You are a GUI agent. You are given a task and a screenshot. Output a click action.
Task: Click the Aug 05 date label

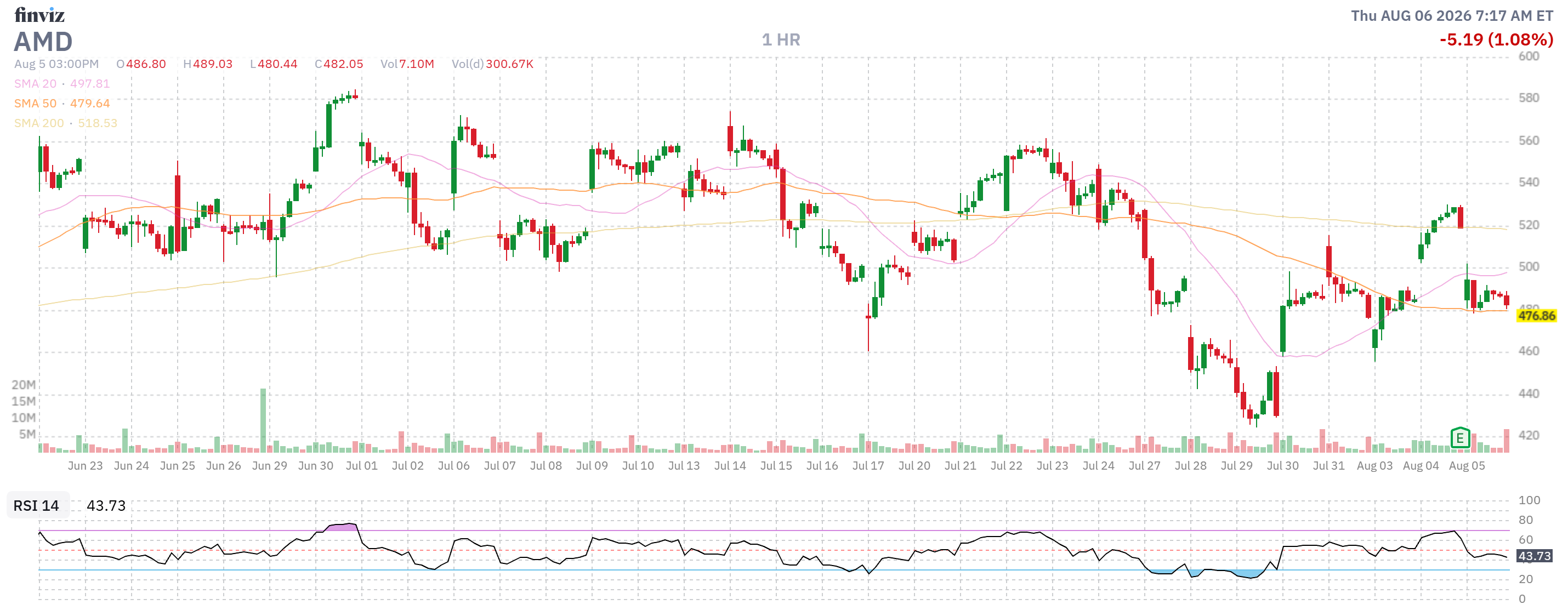tap(1467, 466)
